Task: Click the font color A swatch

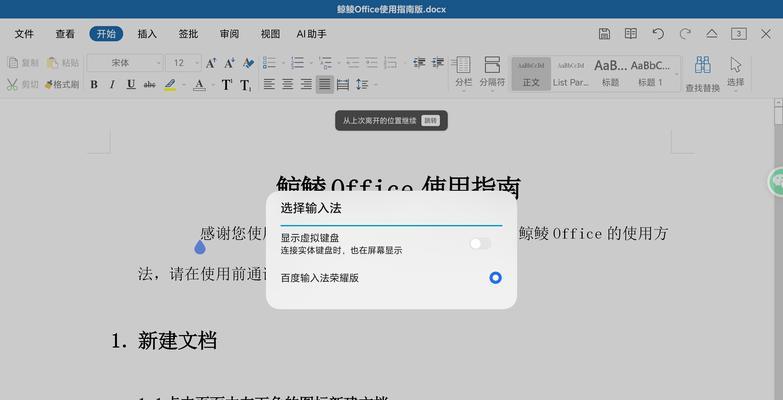Action: 199,85
